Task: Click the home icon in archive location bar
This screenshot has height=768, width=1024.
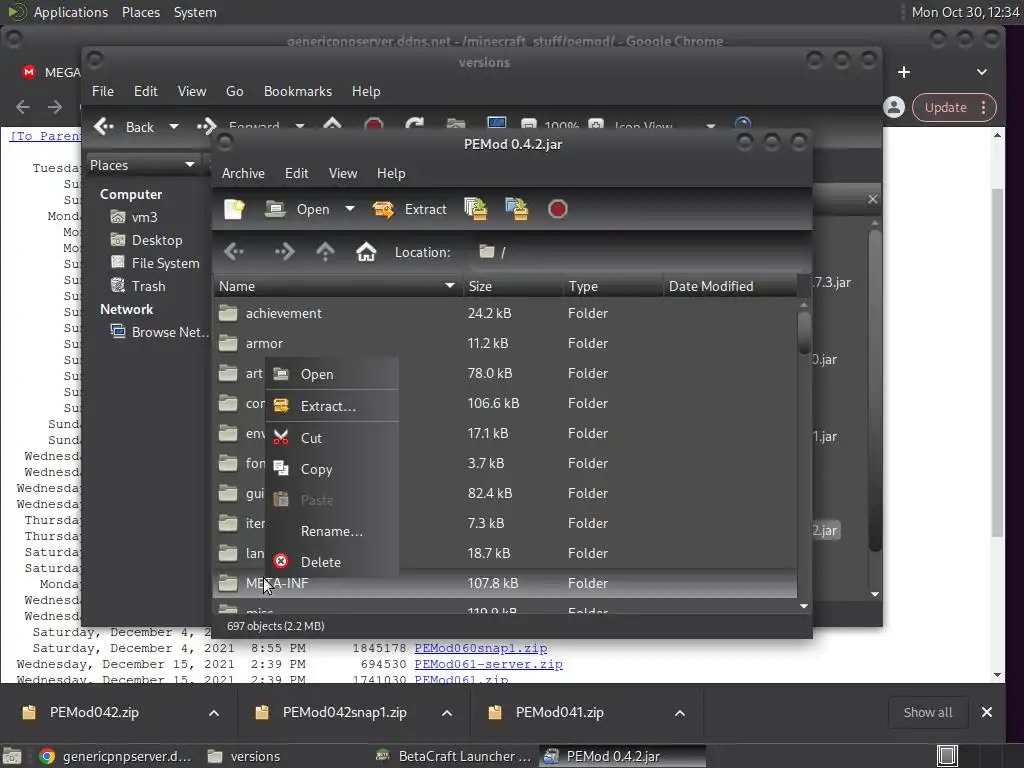Action: point(366,251)
